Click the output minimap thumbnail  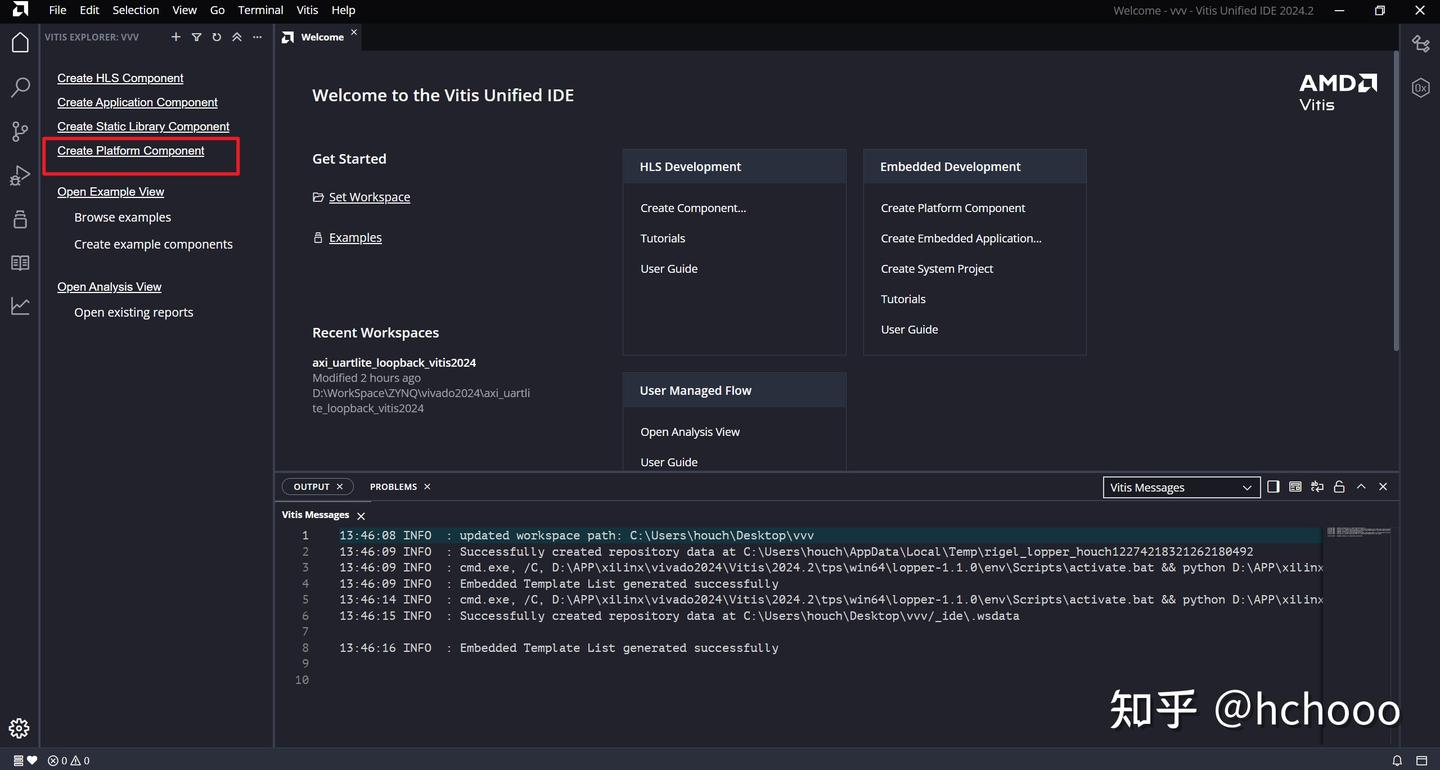tap(1358, 532)
